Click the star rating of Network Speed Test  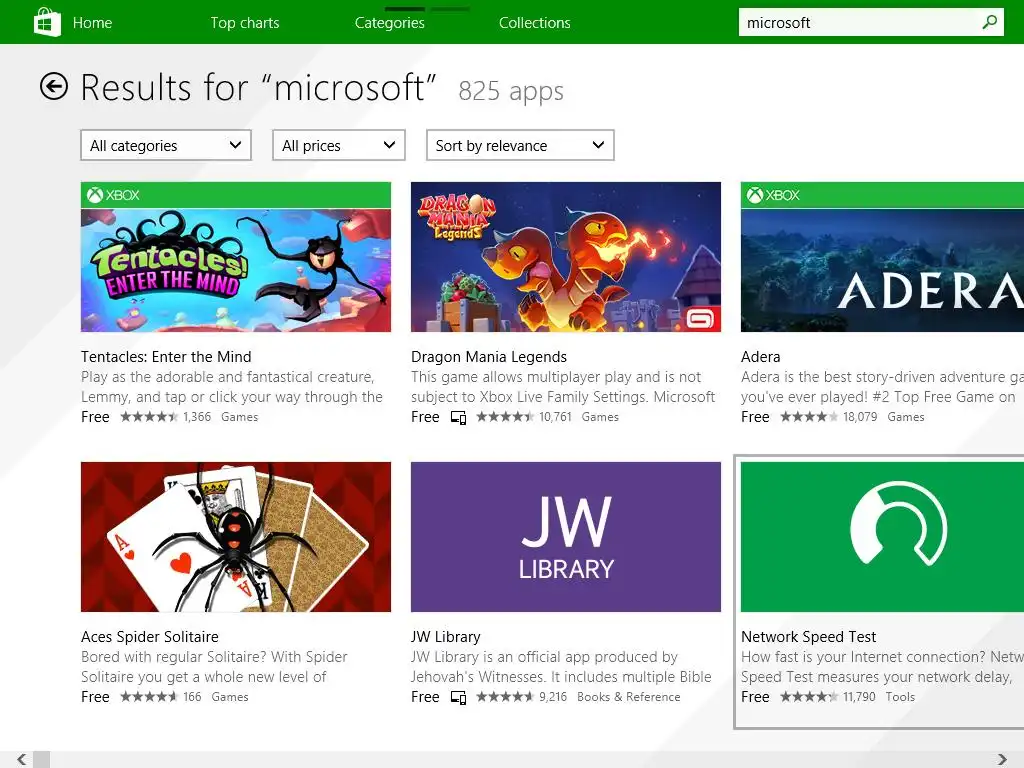click(809, 697)
